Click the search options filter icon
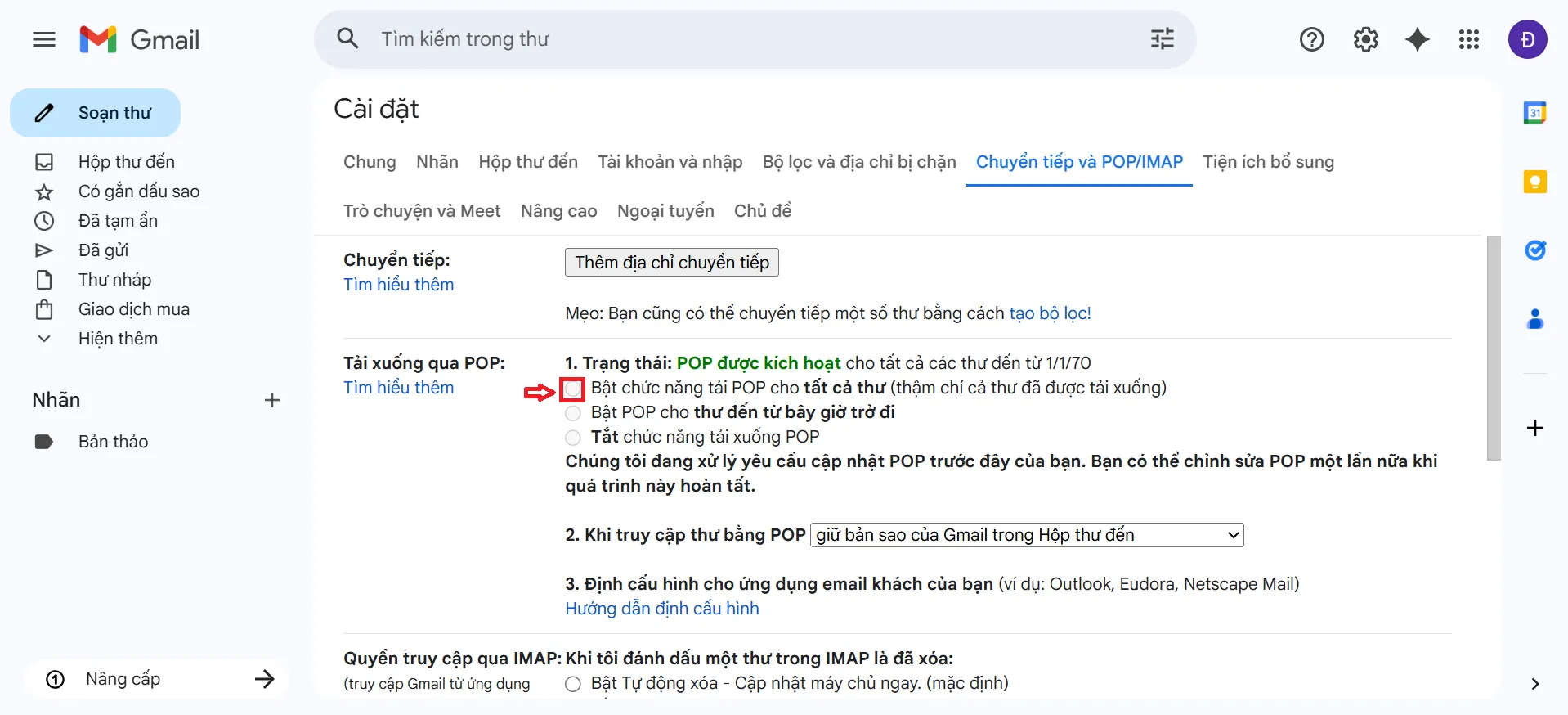Screen dimensions: 1568x715 (x=1162, y=39)
